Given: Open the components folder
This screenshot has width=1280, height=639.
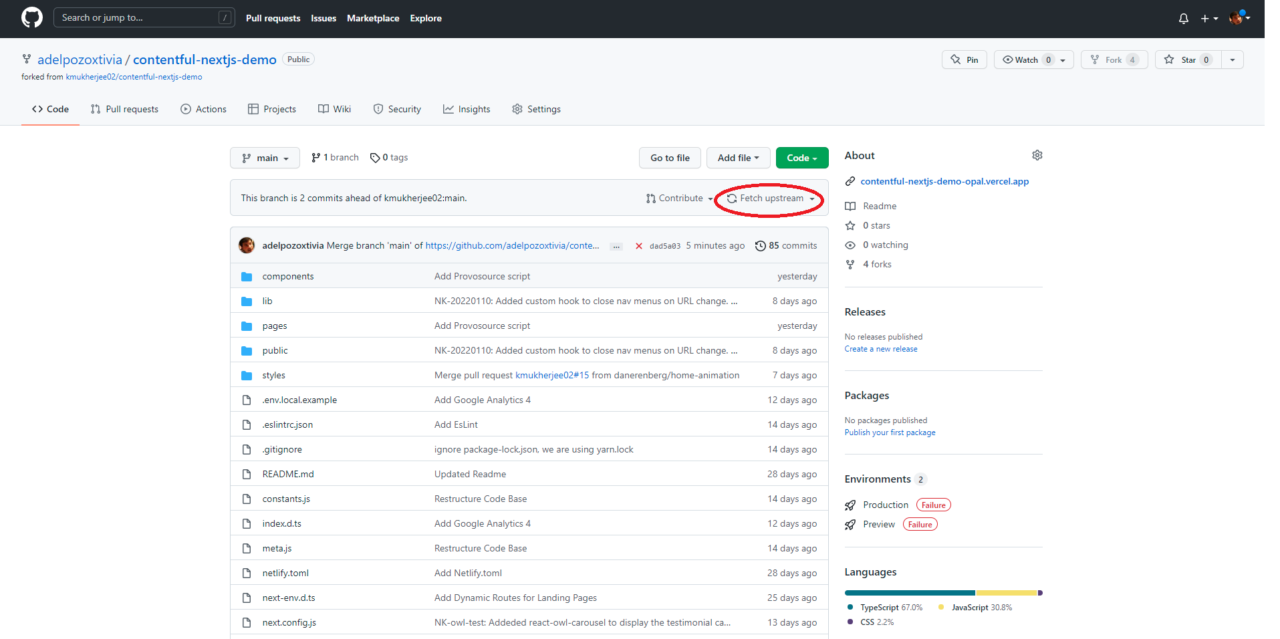Looking at the screenshot, I should [287, 276].
